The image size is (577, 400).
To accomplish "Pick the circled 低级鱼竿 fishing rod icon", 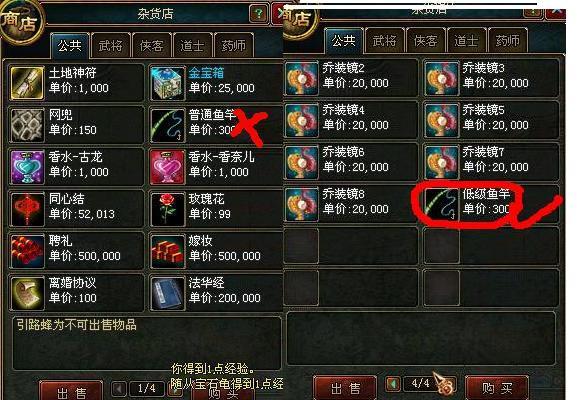I will tap(442, 204).
